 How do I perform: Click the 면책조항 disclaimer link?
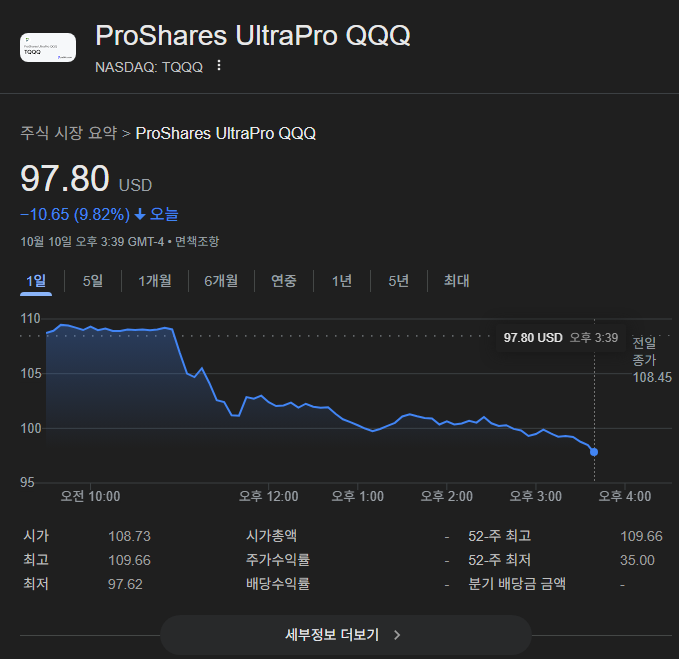tap(197, 241)
